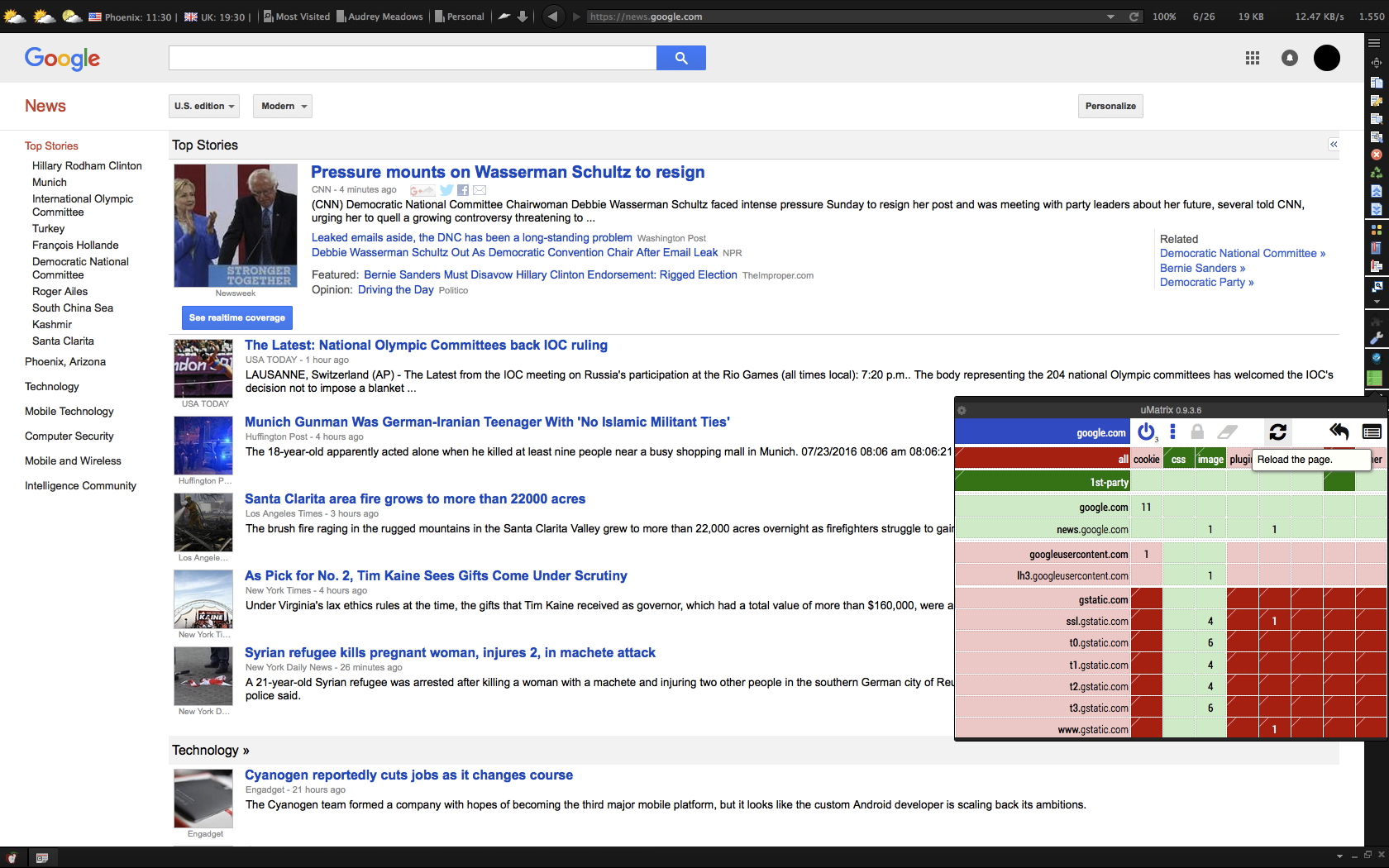Select Mobile Technology in sidebar
1389x868 pixels.
pos(69,411)
